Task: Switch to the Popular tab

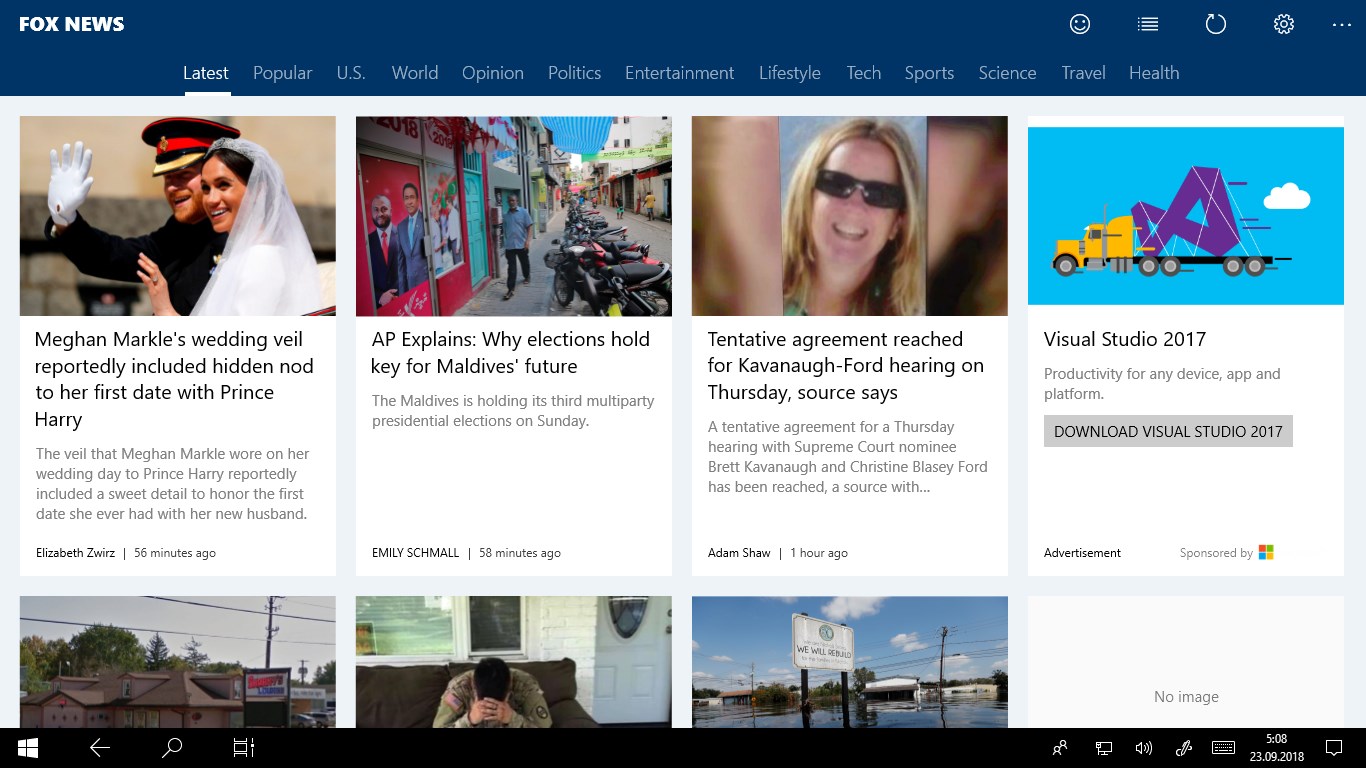Action: pos(282,73)
